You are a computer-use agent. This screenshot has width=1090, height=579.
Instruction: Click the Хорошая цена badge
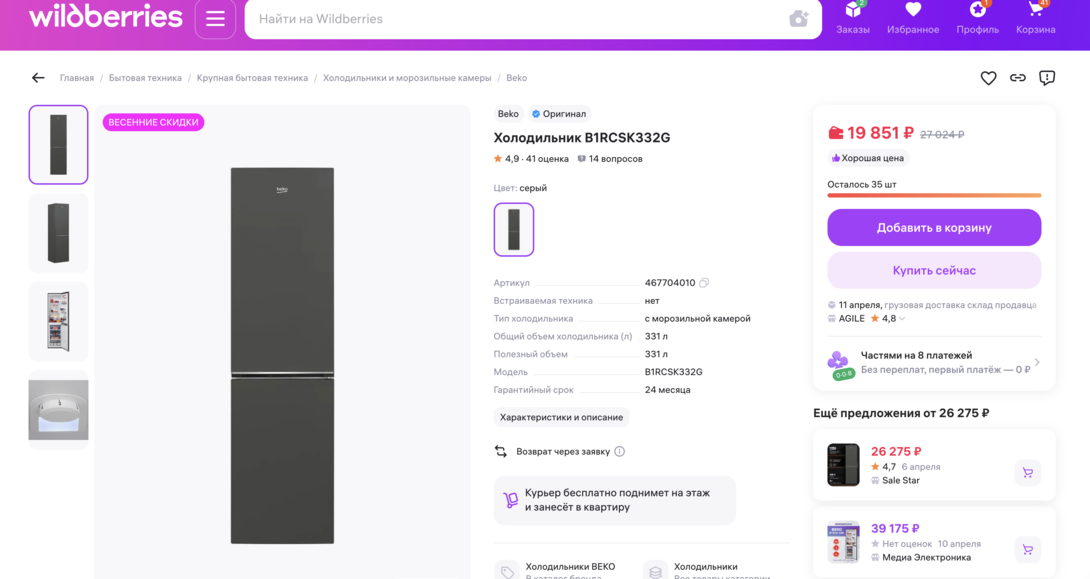coord(868,158)
